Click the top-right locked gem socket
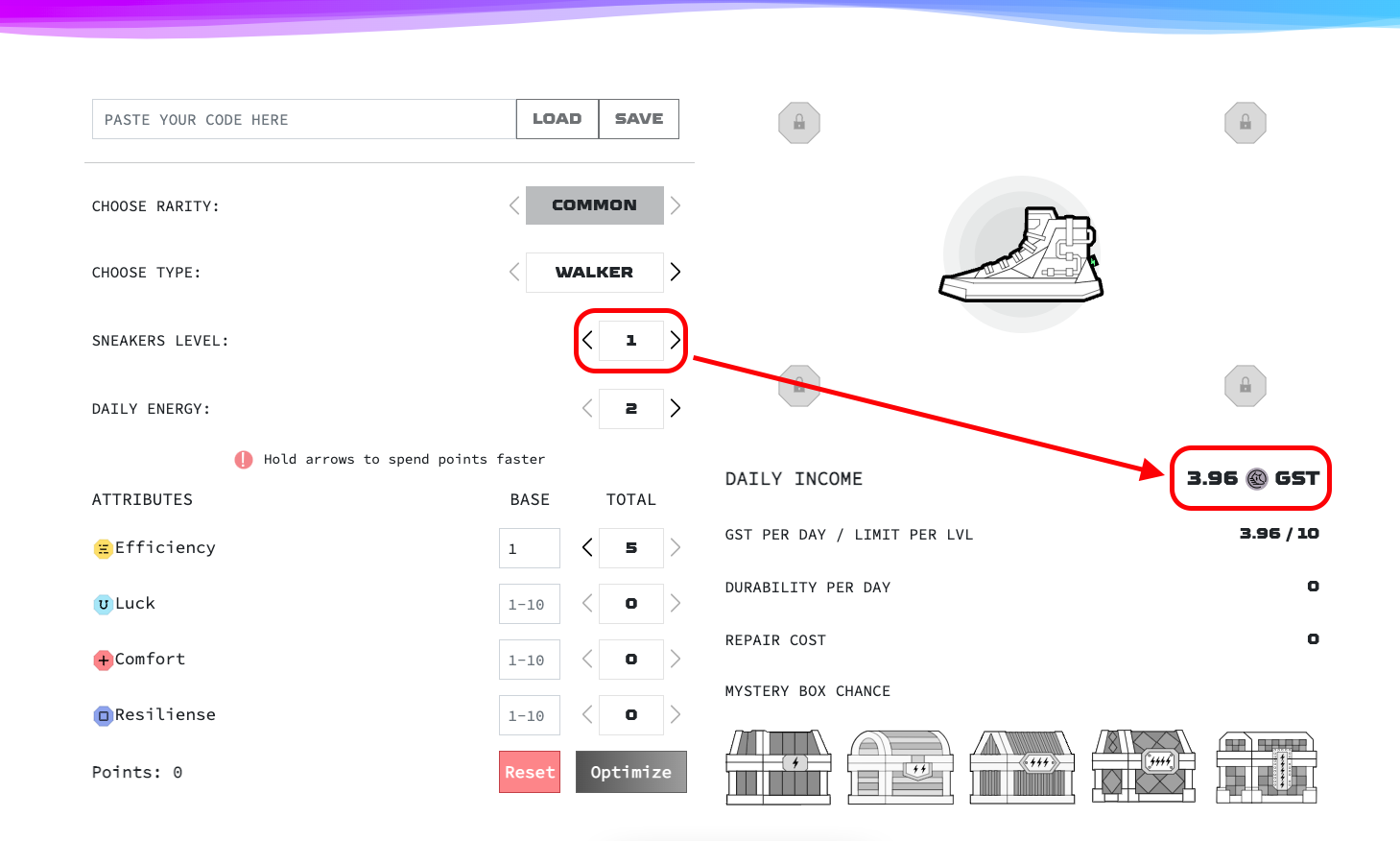The height and width of the screenshot is (841, 1400). (1246, 123)
